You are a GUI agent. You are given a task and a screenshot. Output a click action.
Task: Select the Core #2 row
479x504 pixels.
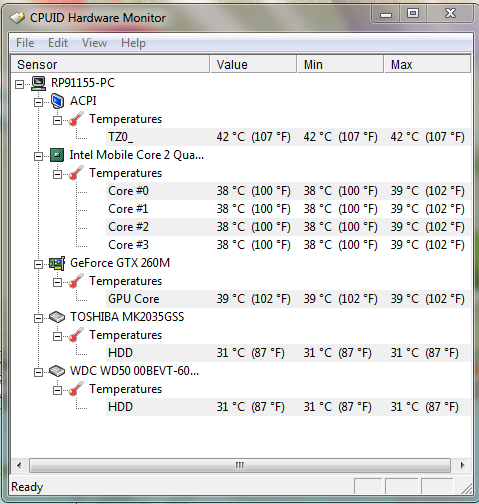pos(288,227)
